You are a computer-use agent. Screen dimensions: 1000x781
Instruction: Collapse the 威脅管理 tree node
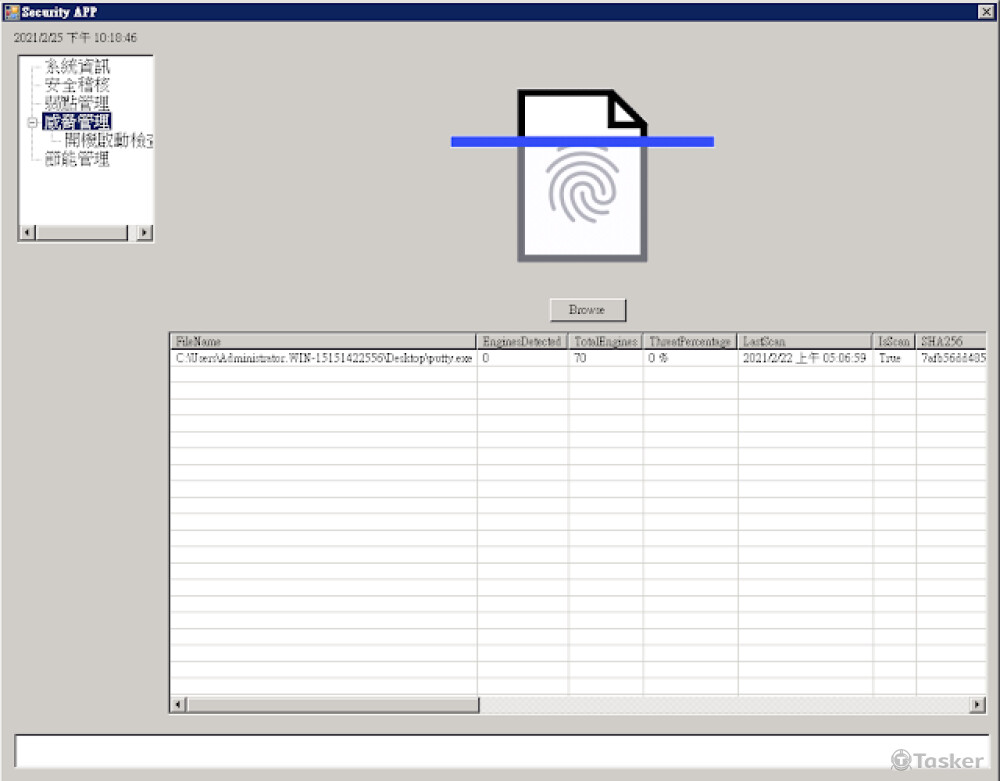point(33,123)
